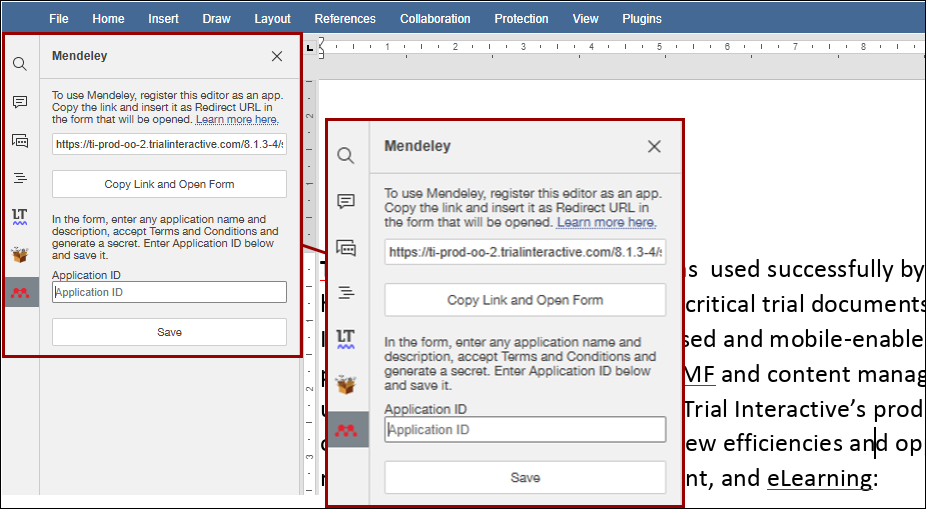Image resolution: width=926 pixels, height=509 pixels.
Task: Click Save button in the enlarged Mendeley callout
Action: [x=525, y=478]
